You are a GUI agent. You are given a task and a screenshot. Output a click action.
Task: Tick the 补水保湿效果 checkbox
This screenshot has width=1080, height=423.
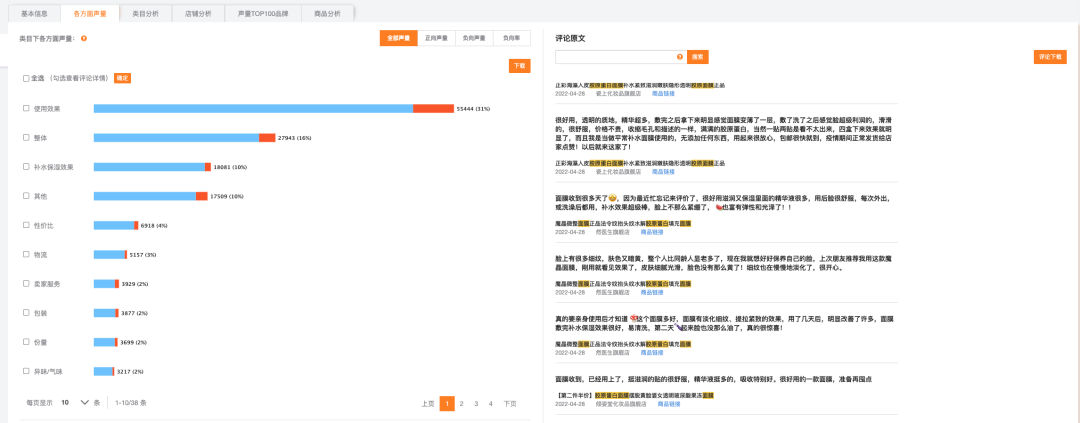click(x=26, y=167)
